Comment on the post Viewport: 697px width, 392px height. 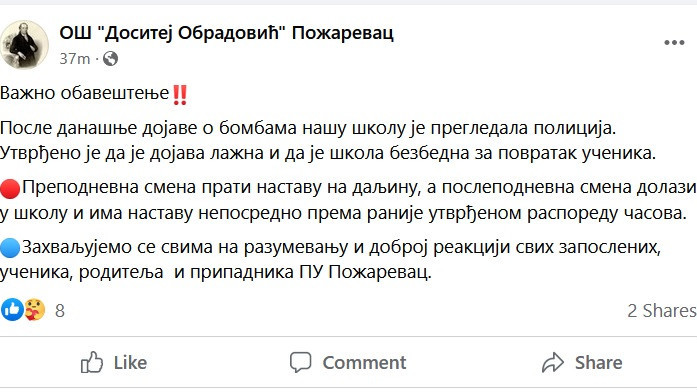(x=348, y=362)
